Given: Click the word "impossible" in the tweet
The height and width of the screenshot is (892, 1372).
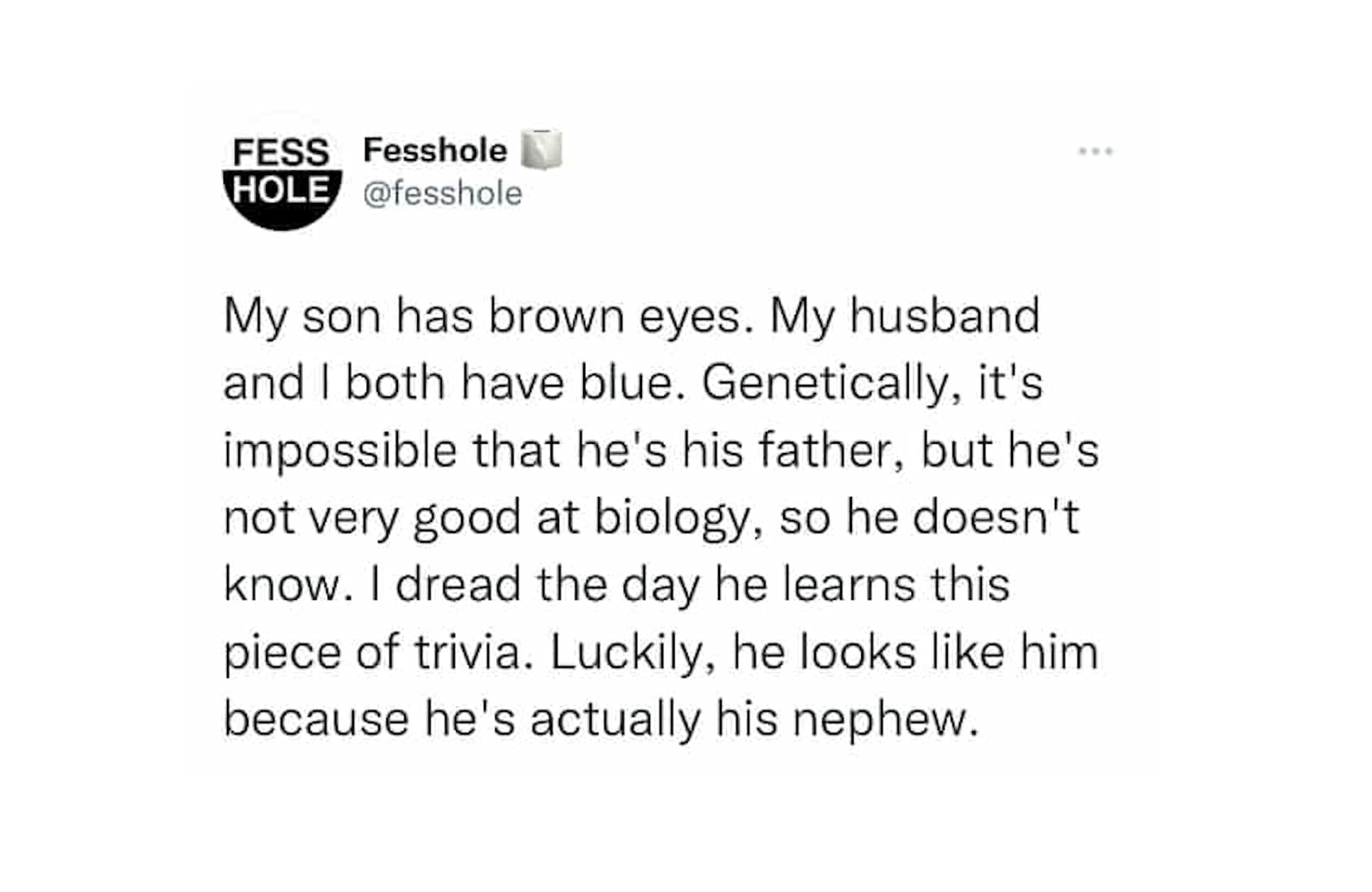Looking at the screenshot, I should tap(340, 451).
